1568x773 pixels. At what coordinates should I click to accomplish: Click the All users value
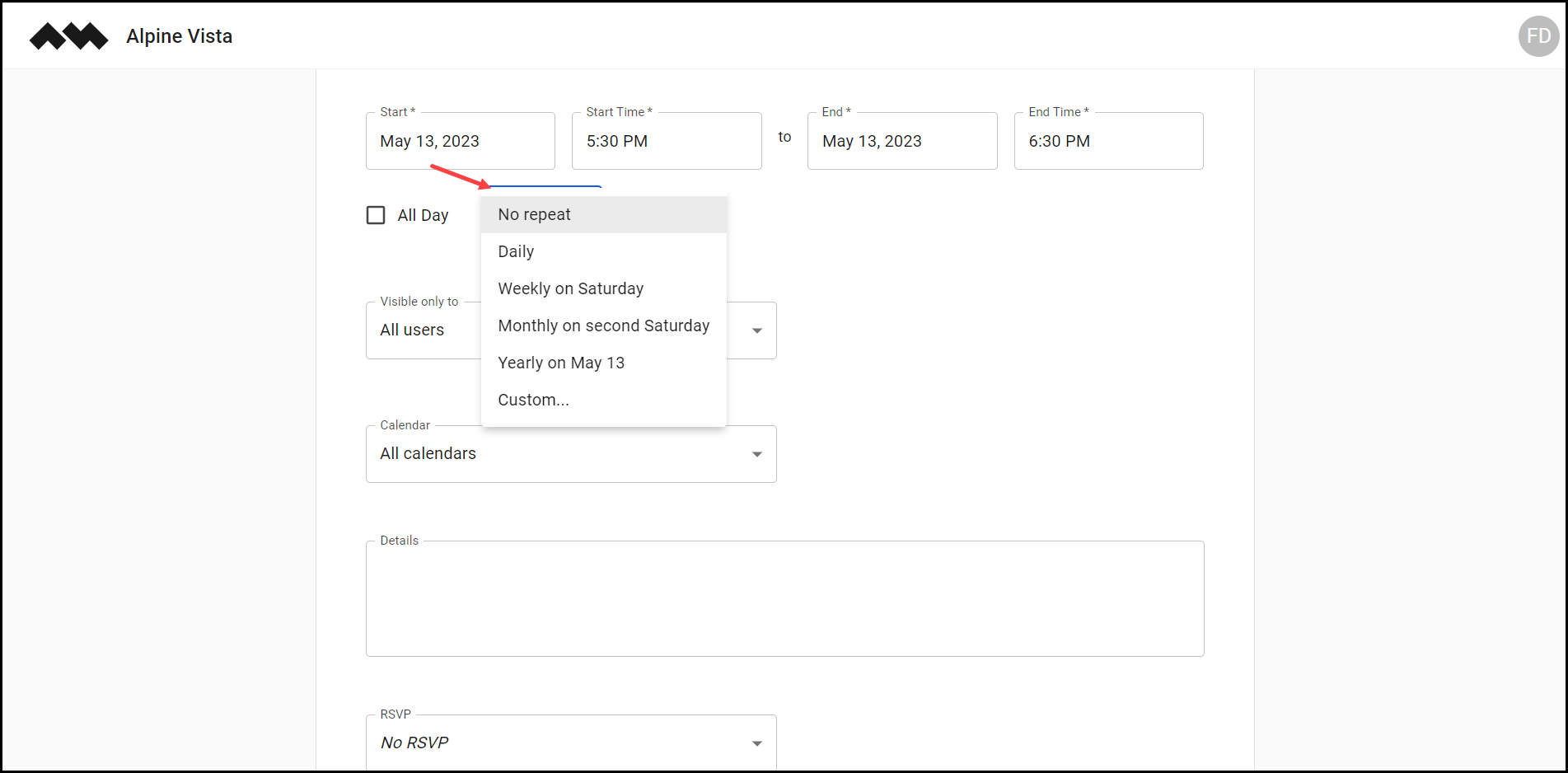(x=412, y=330)
